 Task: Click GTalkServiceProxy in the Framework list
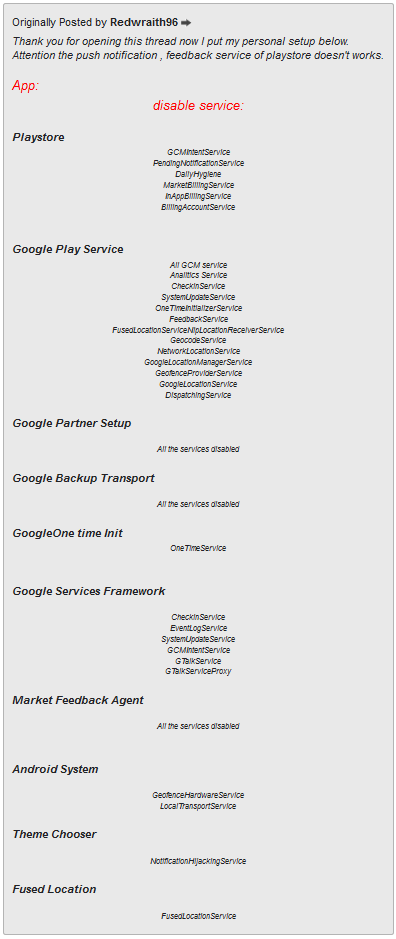(198, 671)
